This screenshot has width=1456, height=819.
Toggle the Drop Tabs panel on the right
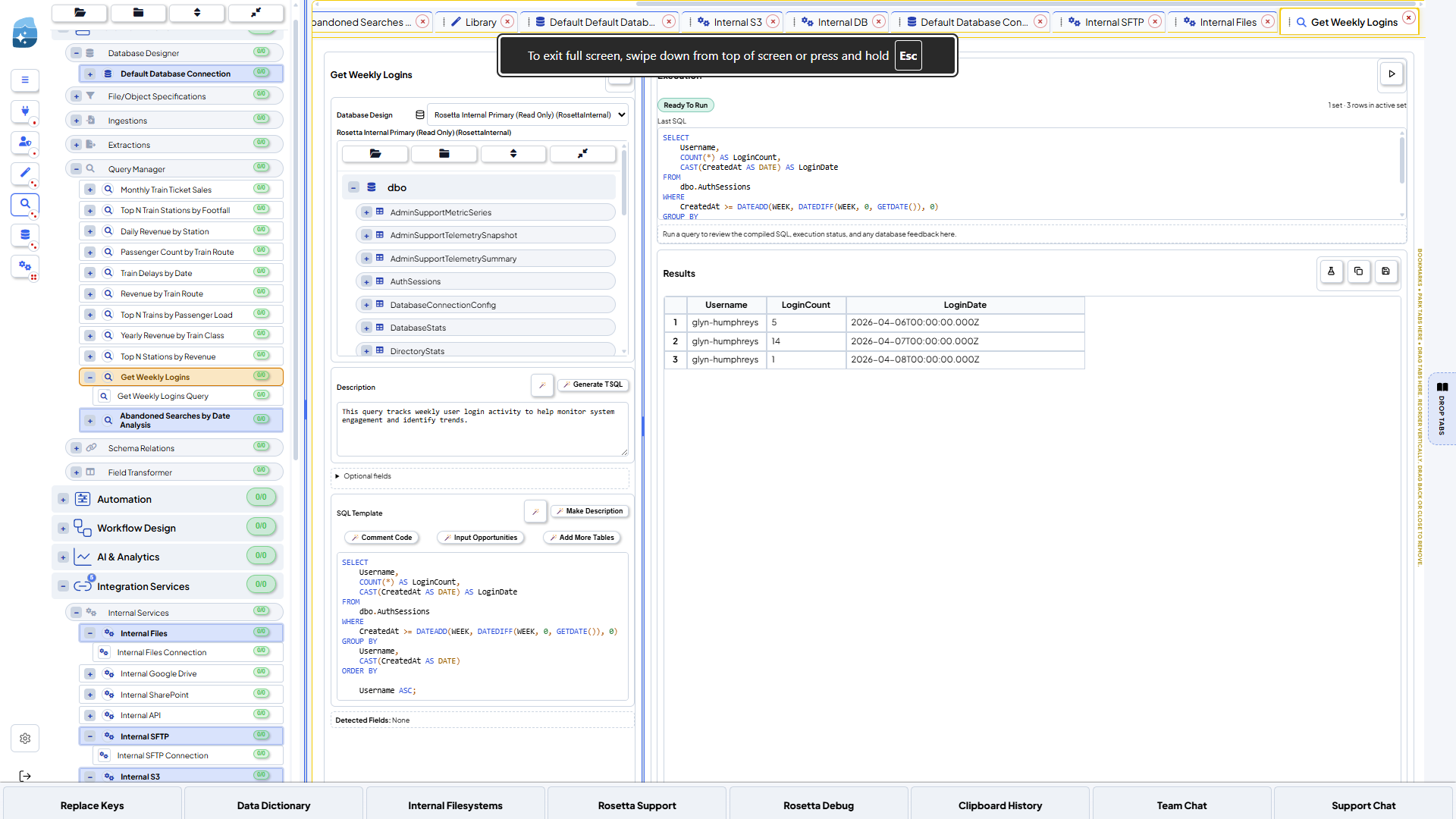pyautogui.click(x=1442, y=408)
